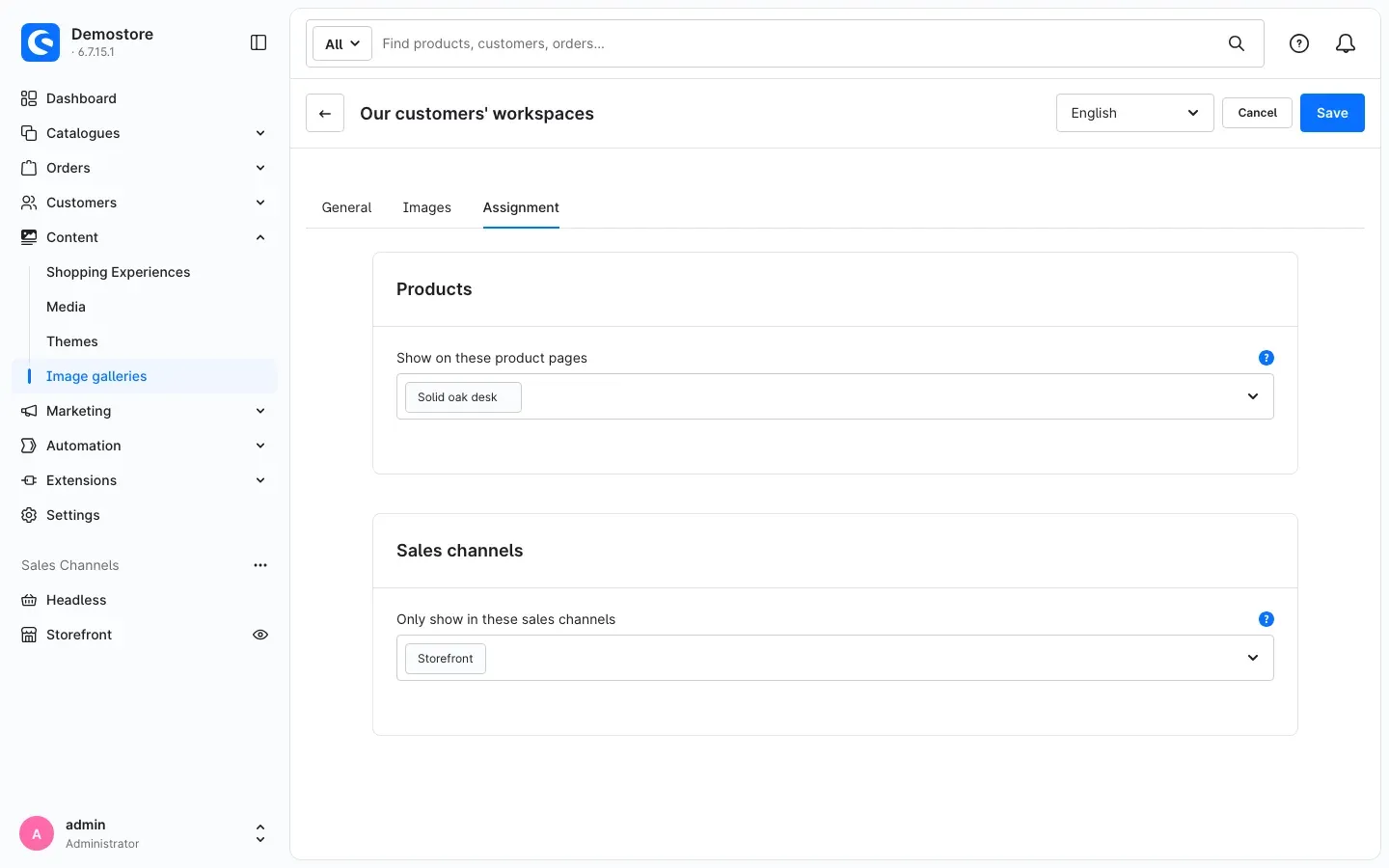This screenshot has width=1389, height=868.
Task: Click the Extensions plug icon
Action: point(29,480)
